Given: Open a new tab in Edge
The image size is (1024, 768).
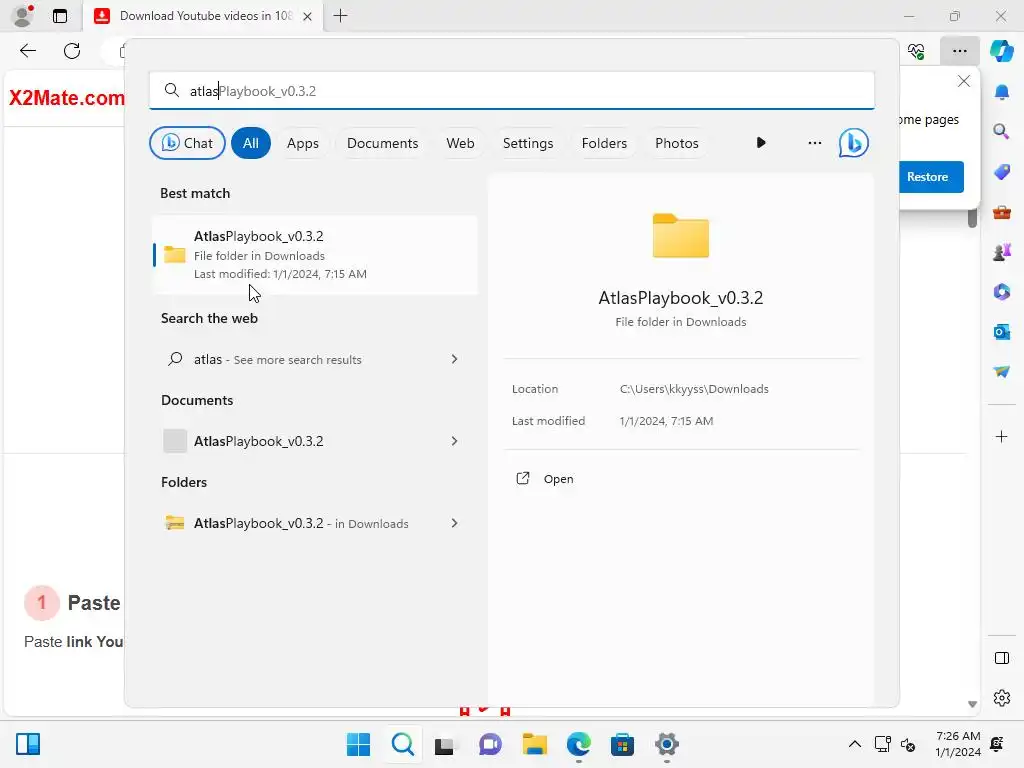Looking at the screenshot, I should pos(340,16).
